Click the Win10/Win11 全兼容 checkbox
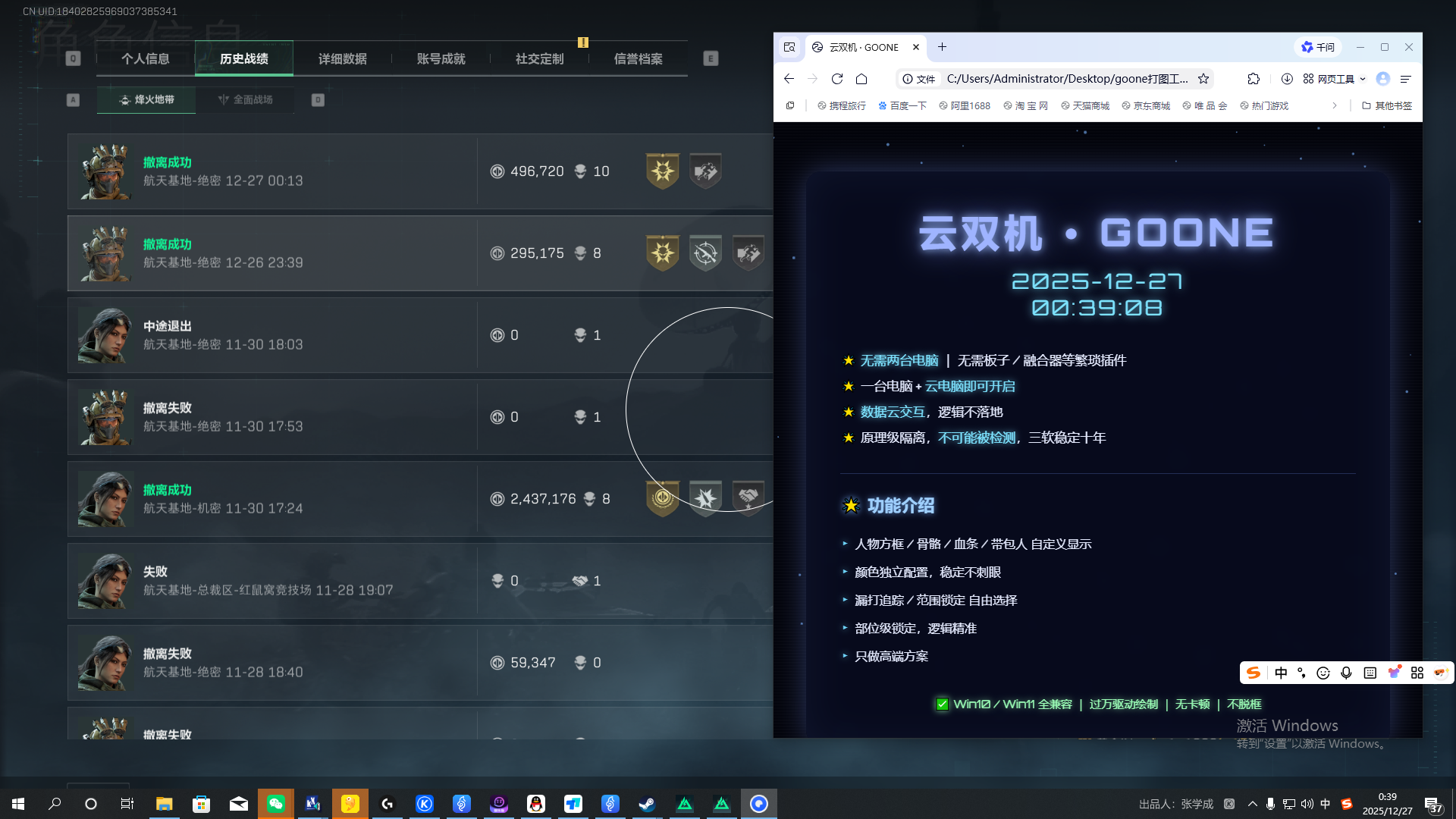The image size is (1456, 819). [x=942, y=704]
